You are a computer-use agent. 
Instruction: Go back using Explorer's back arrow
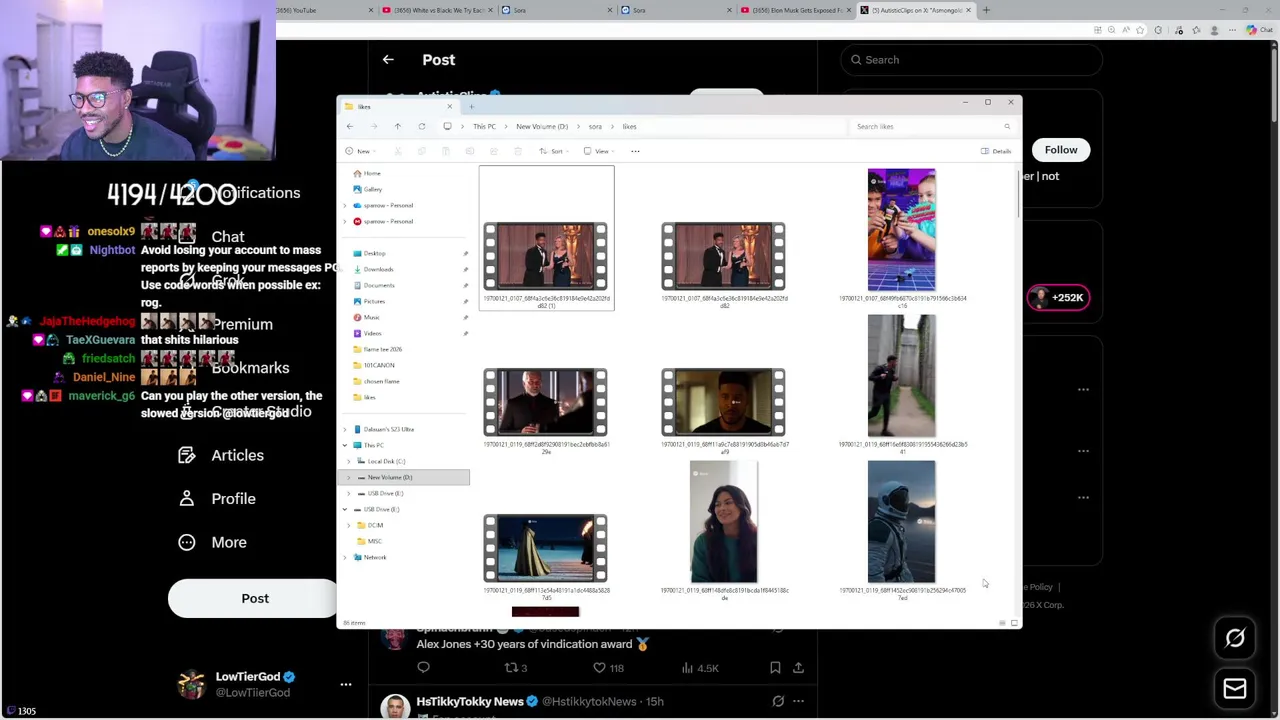coord(349,127)
